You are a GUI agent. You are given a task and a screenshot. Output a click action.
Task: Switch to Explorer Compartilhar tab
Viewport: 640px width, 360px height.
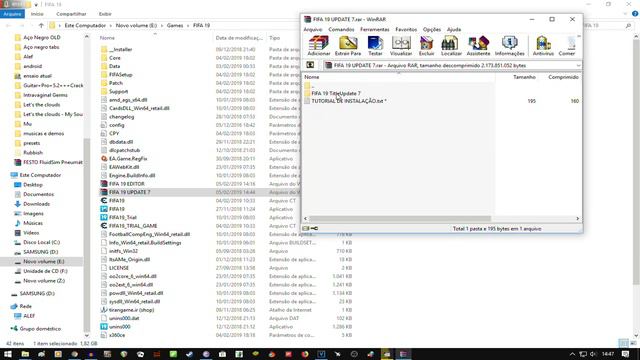pos(71,14)
